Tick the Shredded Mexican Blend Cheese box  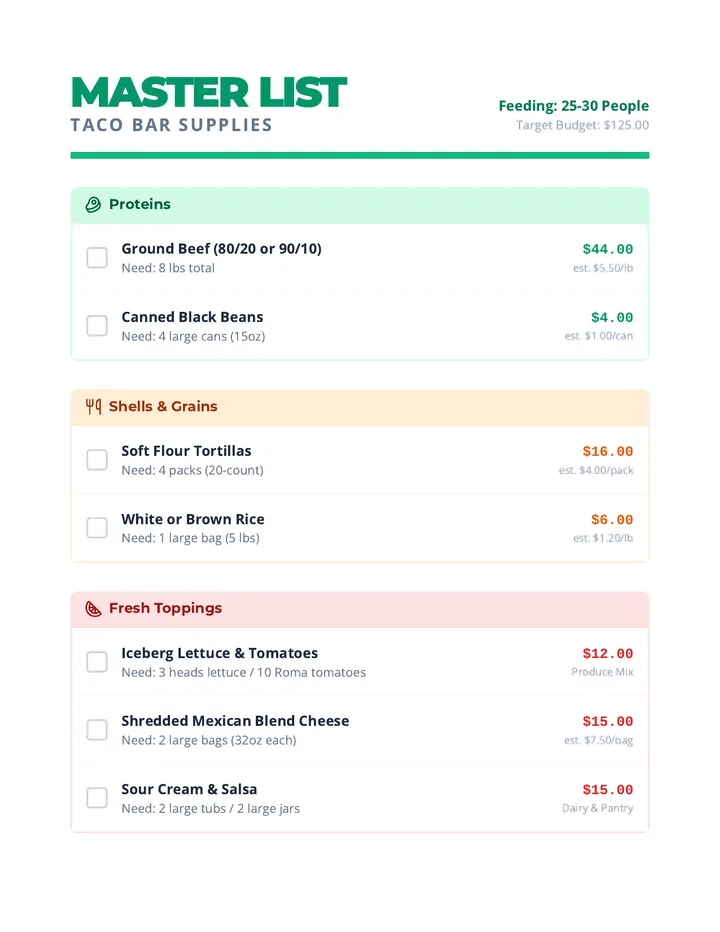point(97,730)
